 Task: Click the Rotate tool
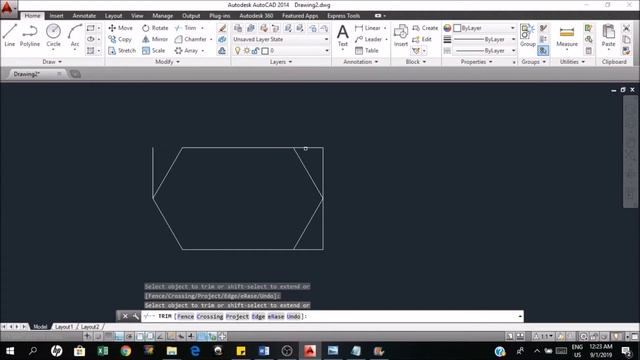155,28
